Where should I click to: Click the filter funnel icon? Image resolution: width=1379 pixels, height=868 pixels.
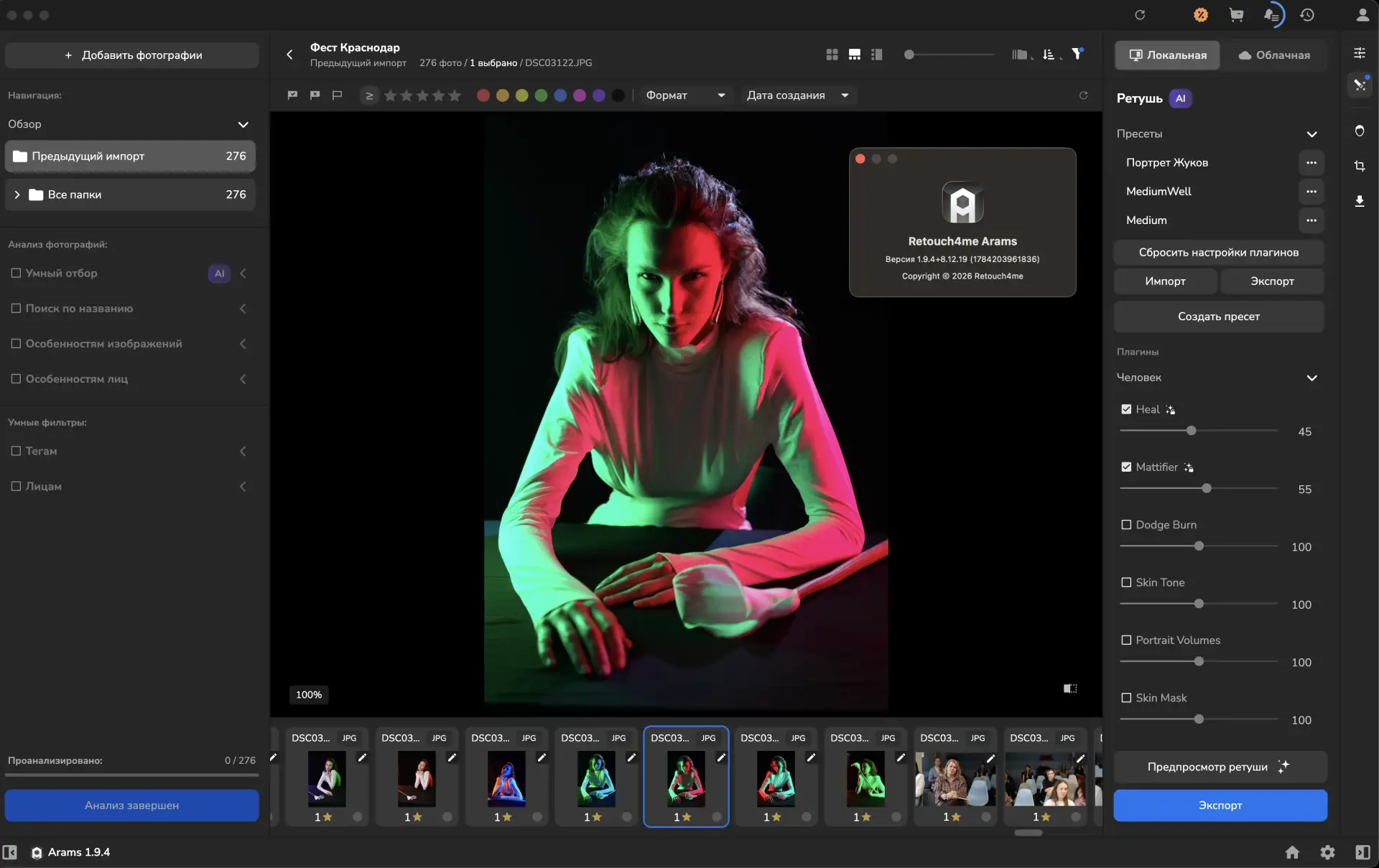tap(1077, 54)
